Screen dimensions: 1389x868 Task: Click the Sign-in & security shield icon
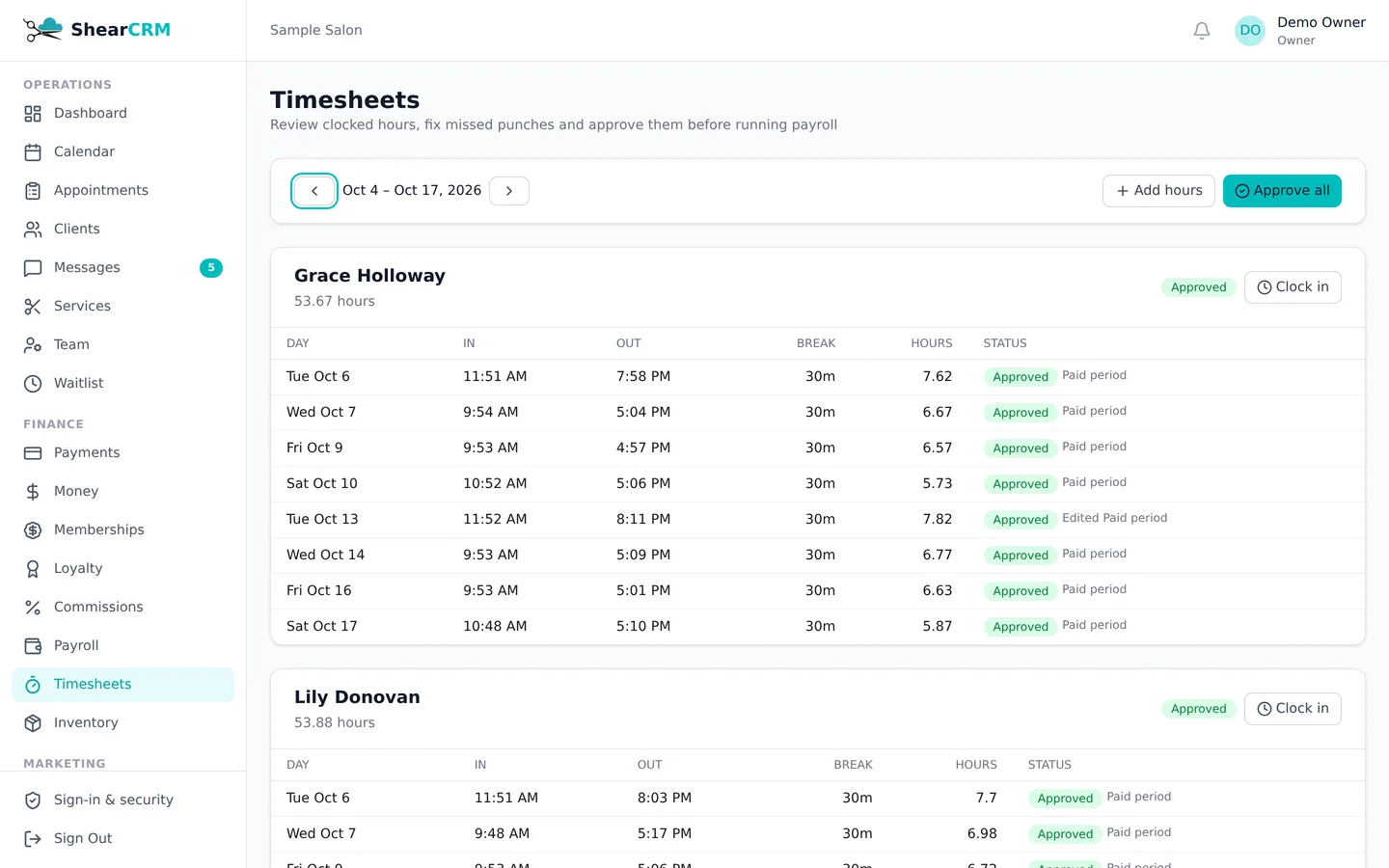click(x=33, y=800)
